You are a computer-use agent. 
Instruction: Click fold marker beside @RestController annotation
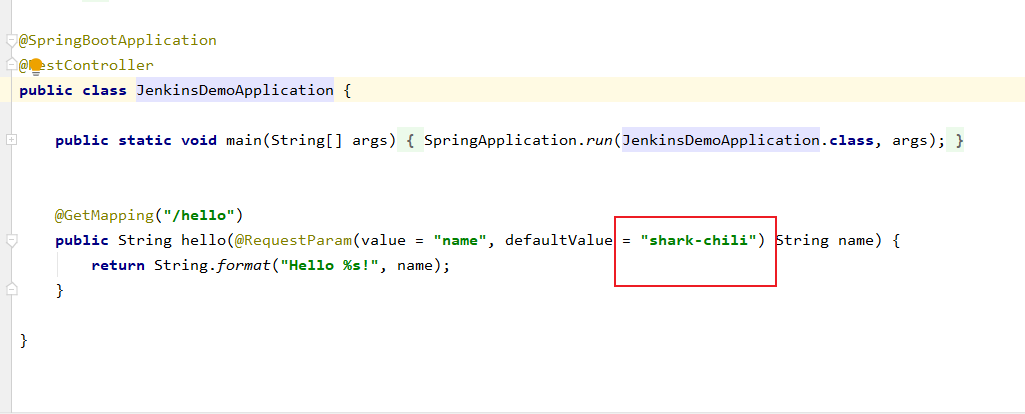coord(11,66)
